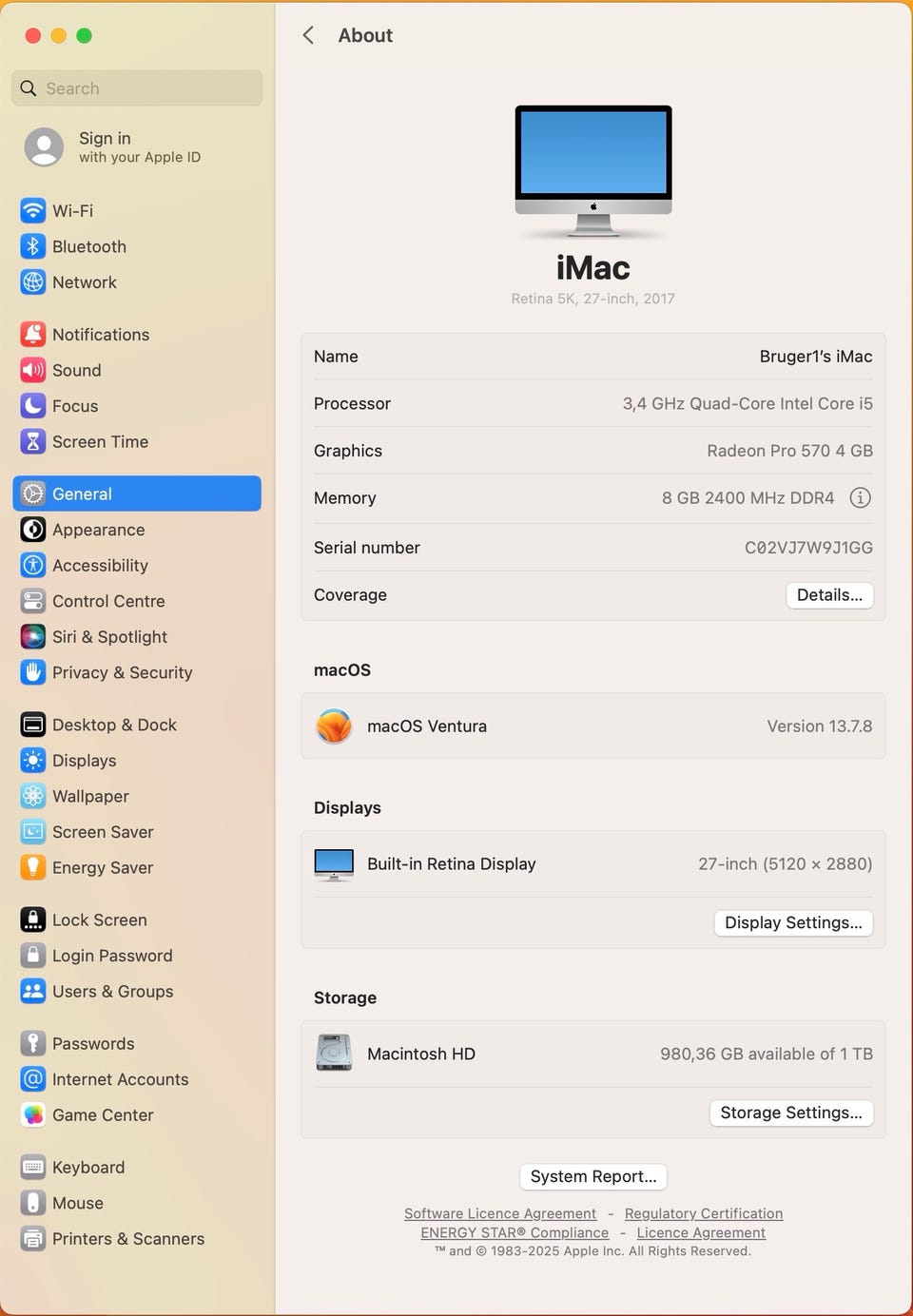Open Desktop & Dock icon
The image size is (913, 1316).
33,725
